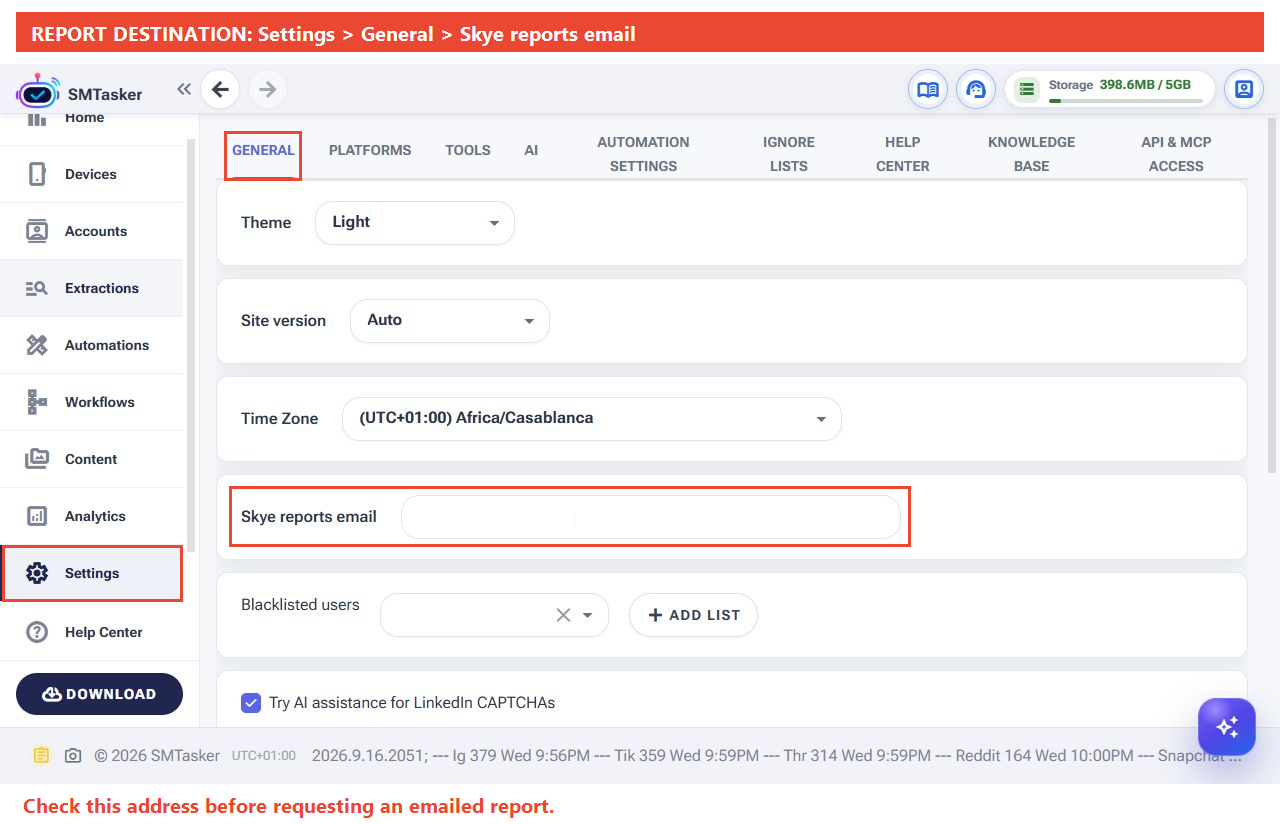This screenshot has width=1280, height=824.
Task: Open the API & MCP ACCESS tab
Action: tap(1176, 154)
